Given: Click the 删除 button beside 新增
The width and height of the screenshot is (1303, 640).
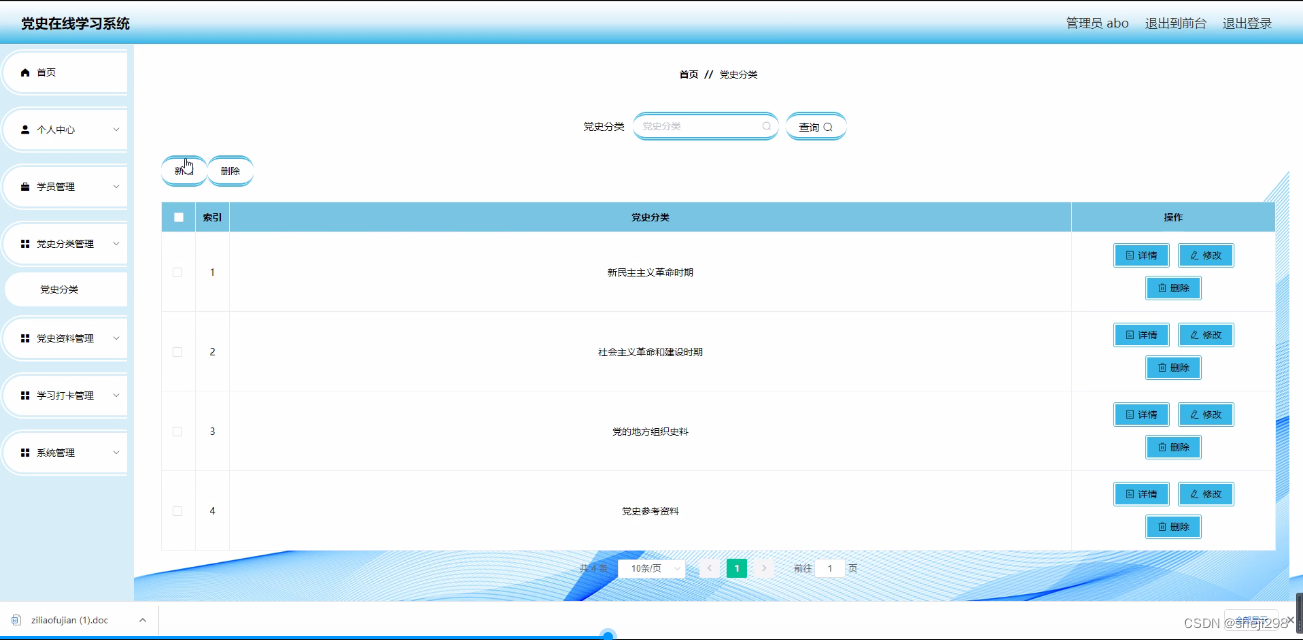Looking at the screenshot, I should pos(230,171).
